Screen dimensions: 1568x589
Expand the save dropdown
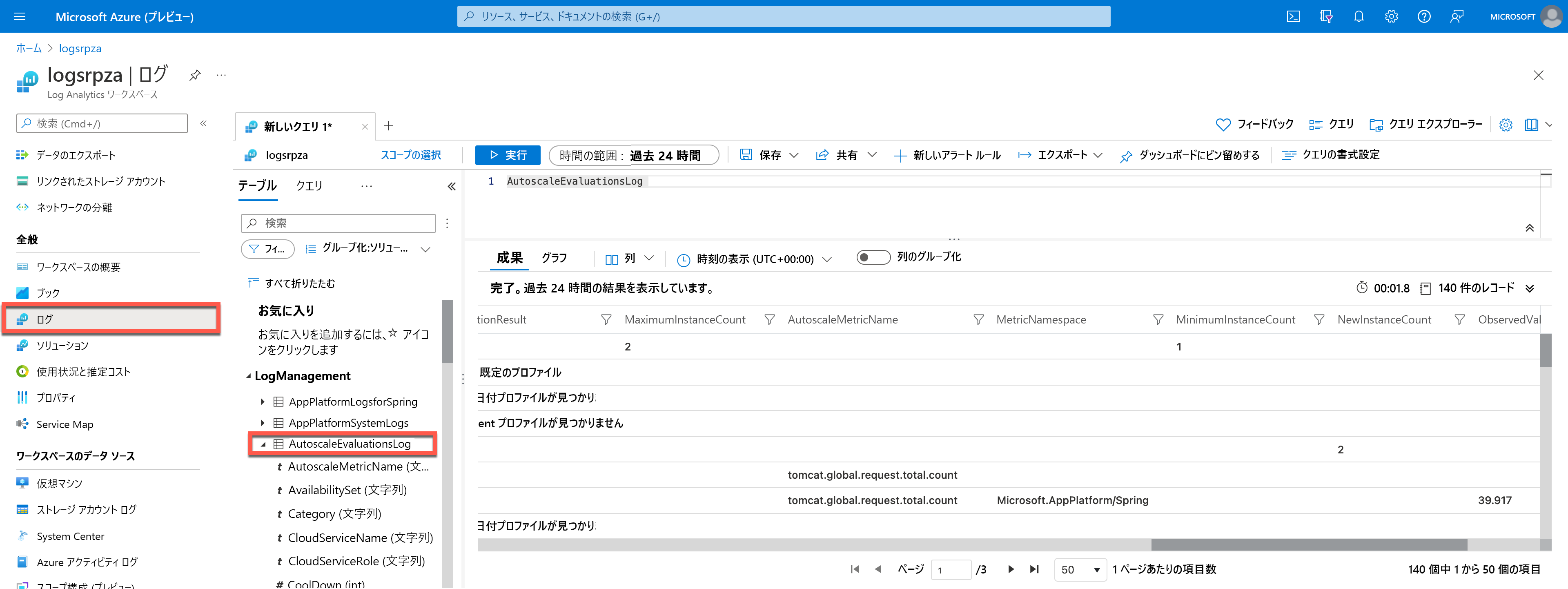(794, 155)
